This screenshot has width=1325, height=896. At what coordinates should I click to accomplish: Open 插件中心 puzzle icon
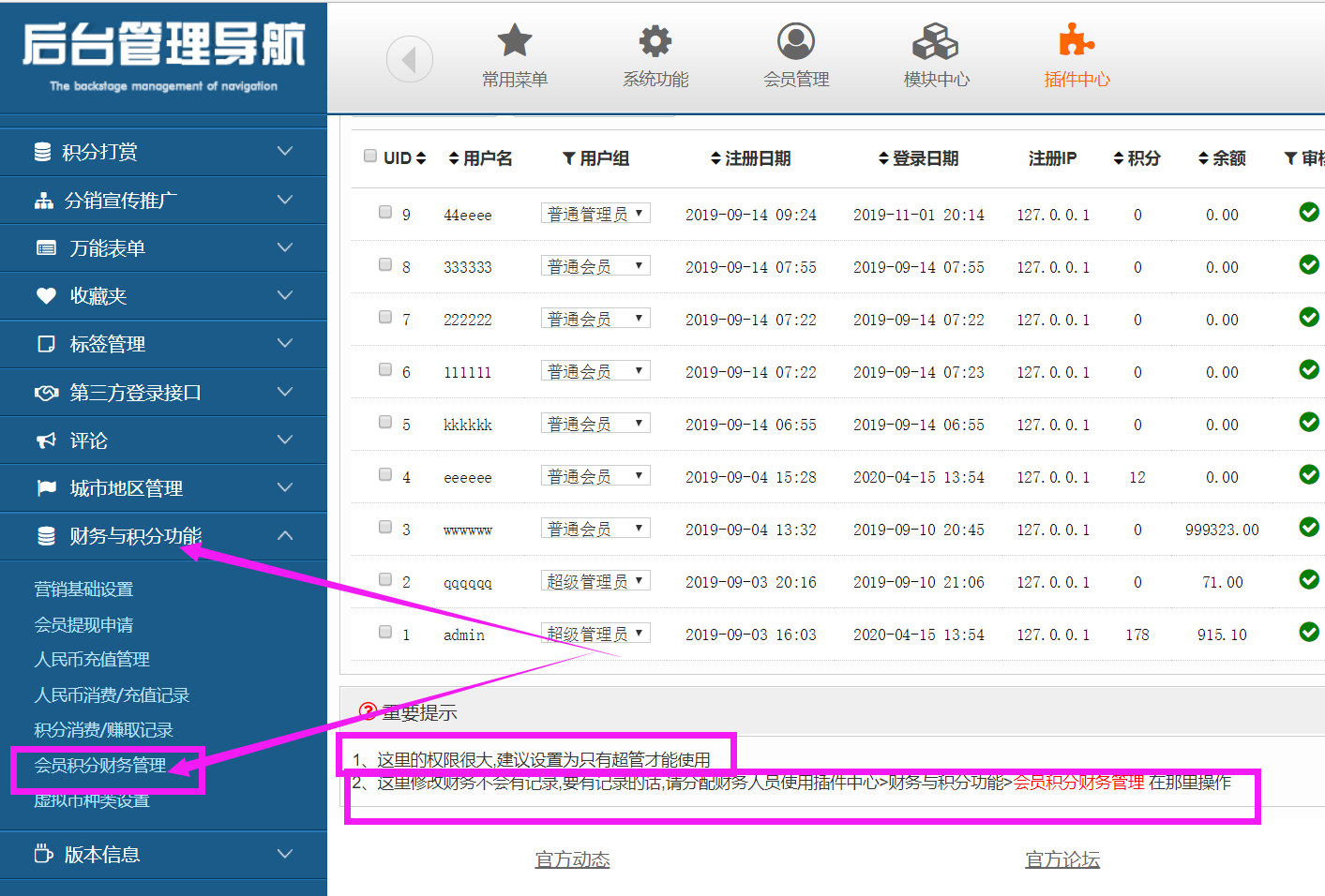1076,41
